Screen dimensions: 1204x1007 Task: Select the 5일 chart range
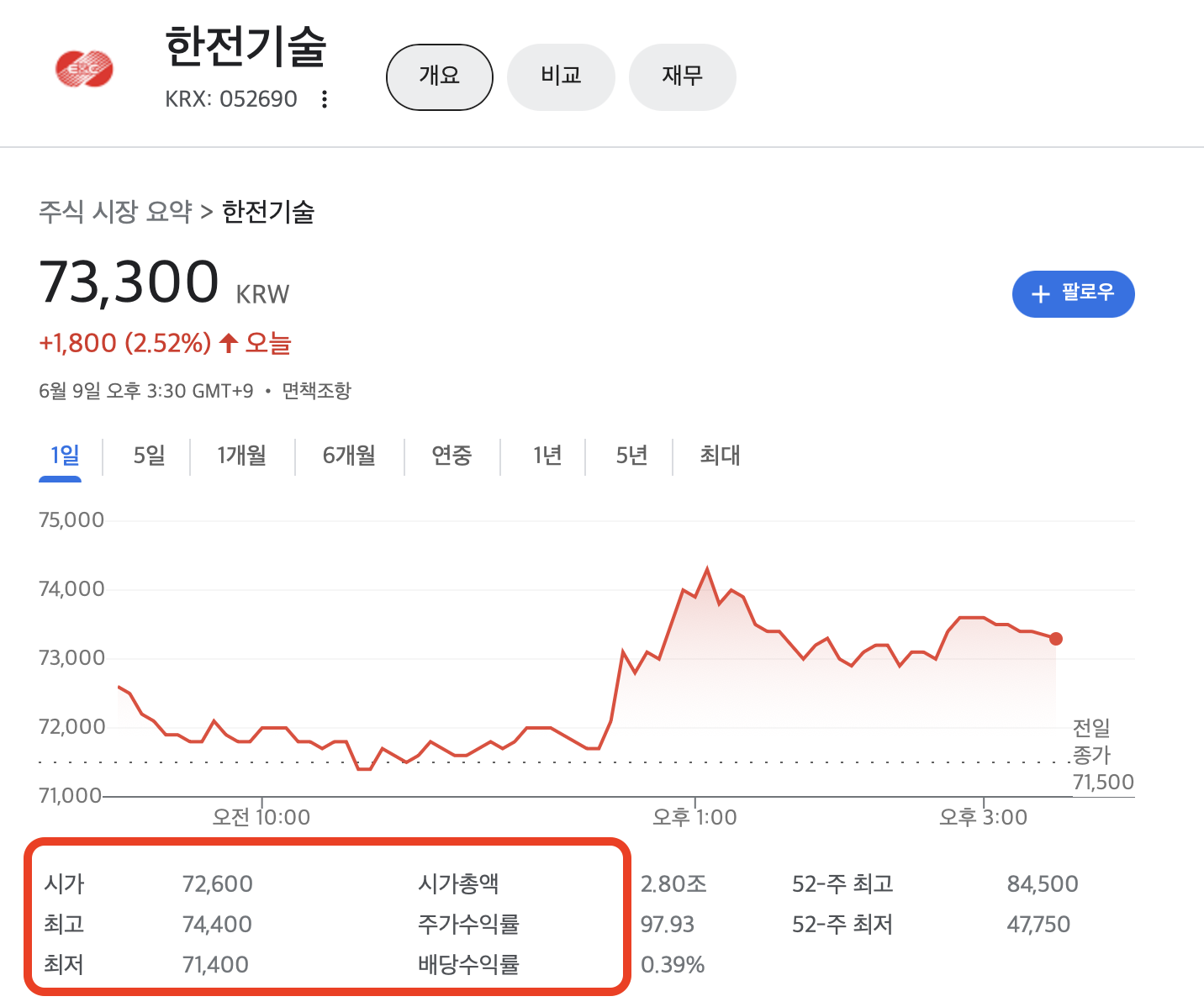[x=147, y=456]
